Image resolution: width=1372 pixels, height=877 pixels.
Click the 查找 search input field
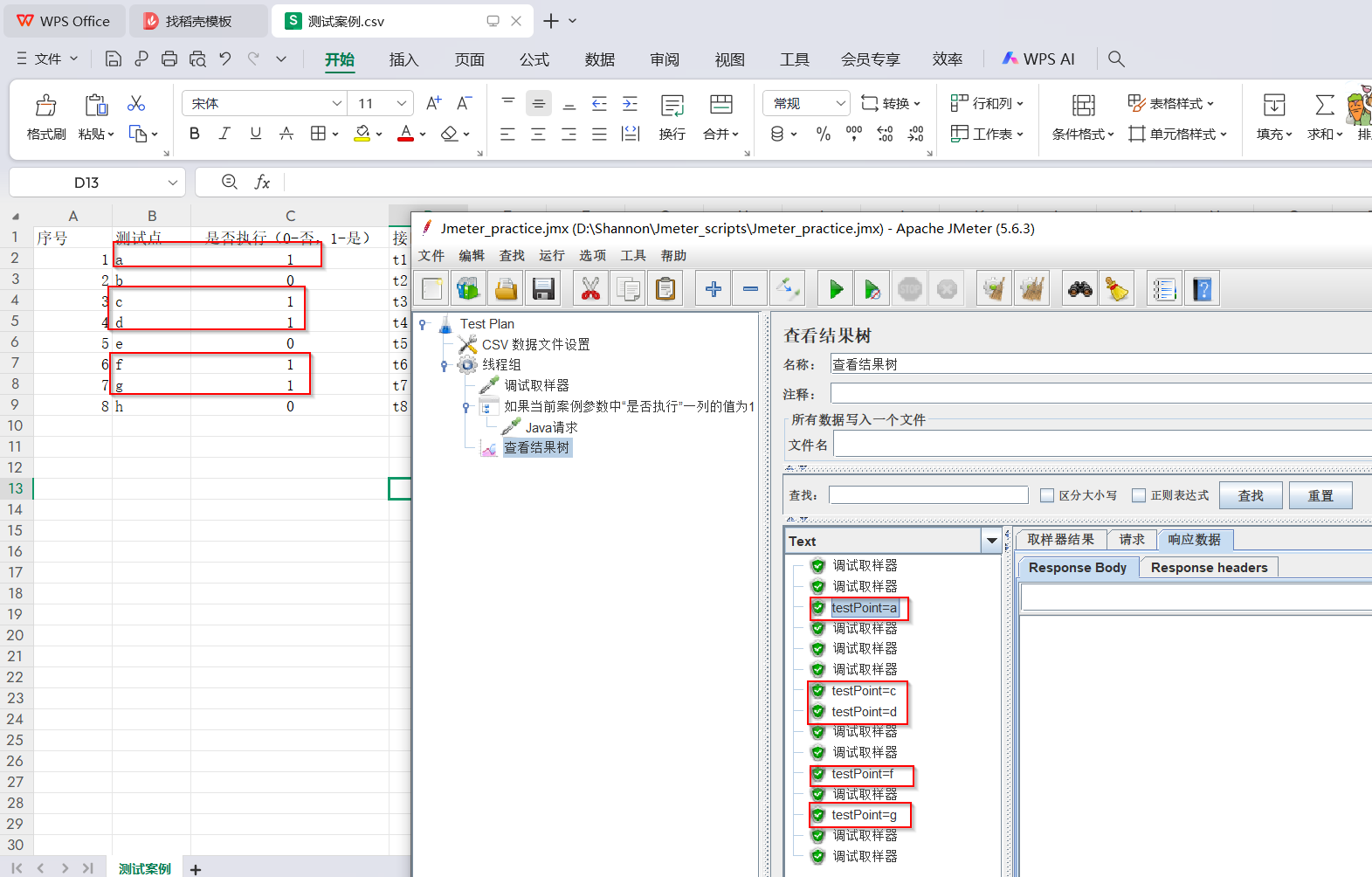pyautogui.click(x=928, y=495)
